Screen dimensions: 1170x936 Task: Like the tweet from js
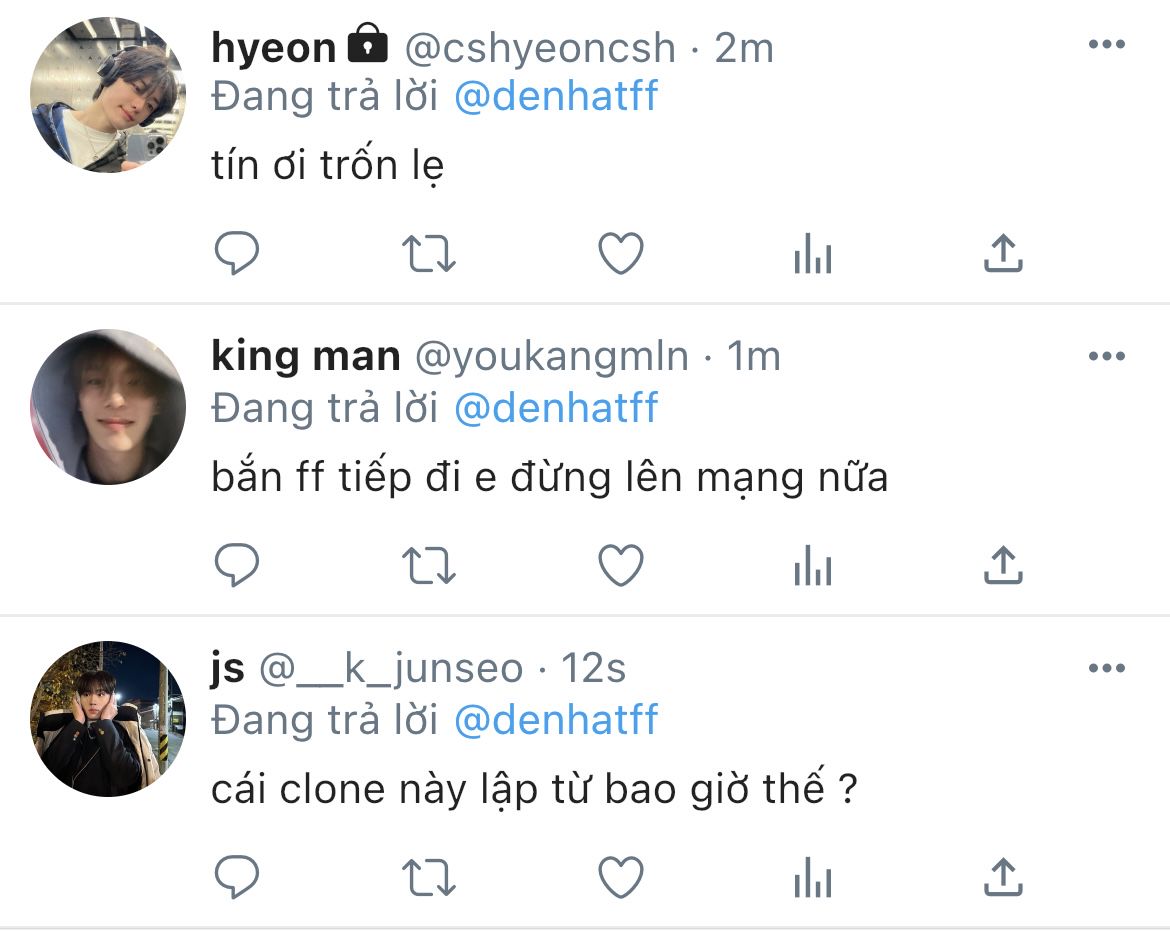(x=620, y=878)
